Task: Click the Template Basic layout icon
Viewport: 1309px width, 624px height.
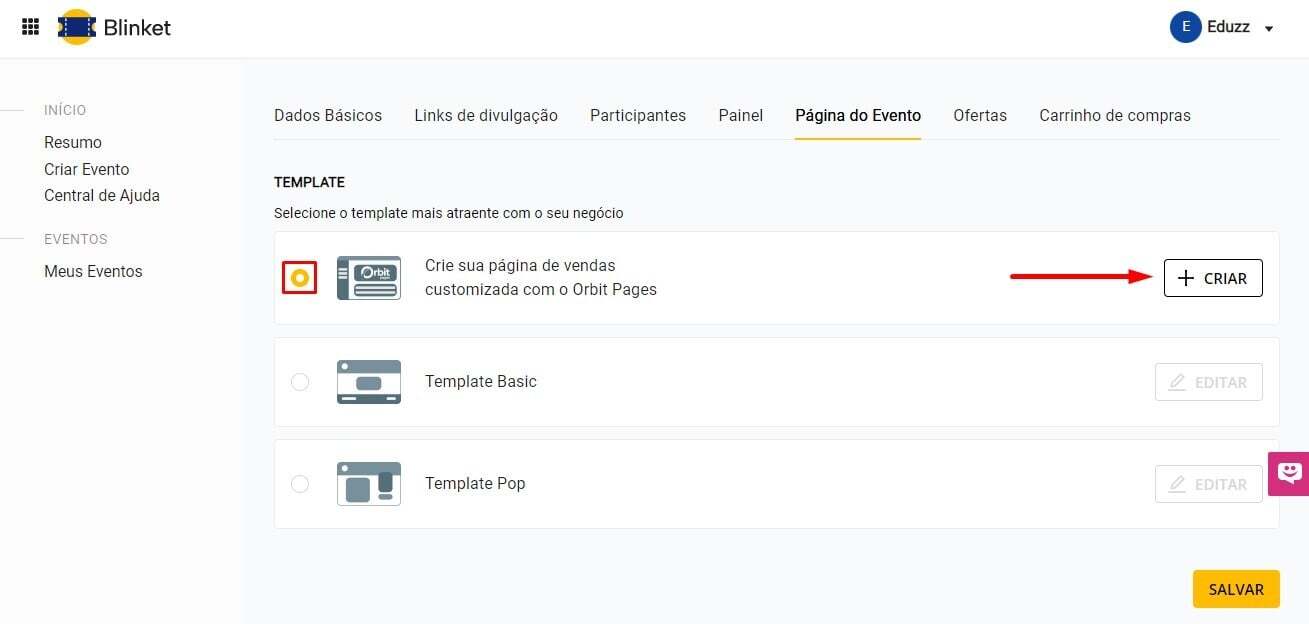Action: click(369, 382)
